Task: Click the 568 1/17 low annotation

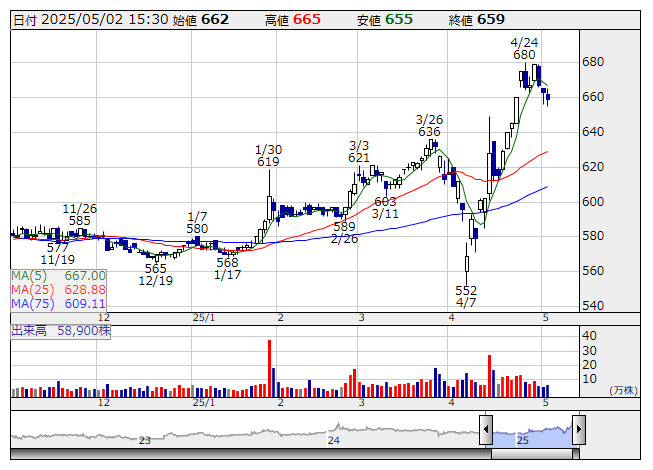Action: (227, 269)
